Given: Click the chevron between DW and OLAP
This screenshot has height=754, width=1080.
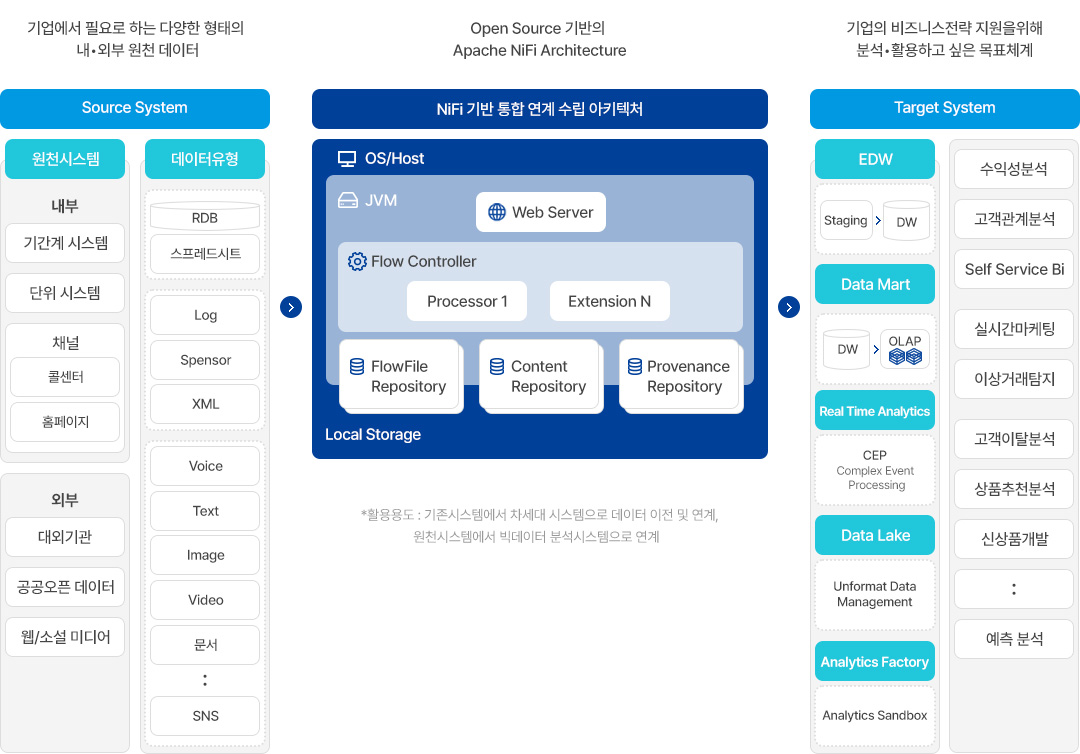Looking at the screenshot, I should [876, 349].
